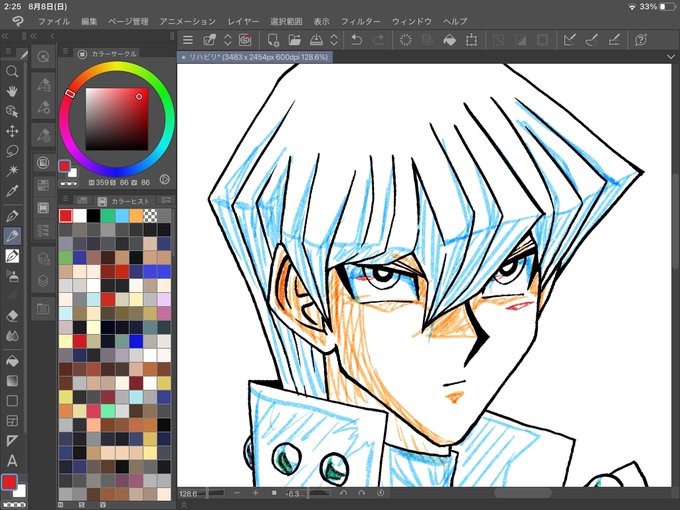Click the Redo arrow in command bar
680x510 pixels.
pyautogui.click(x=378, y=40)
